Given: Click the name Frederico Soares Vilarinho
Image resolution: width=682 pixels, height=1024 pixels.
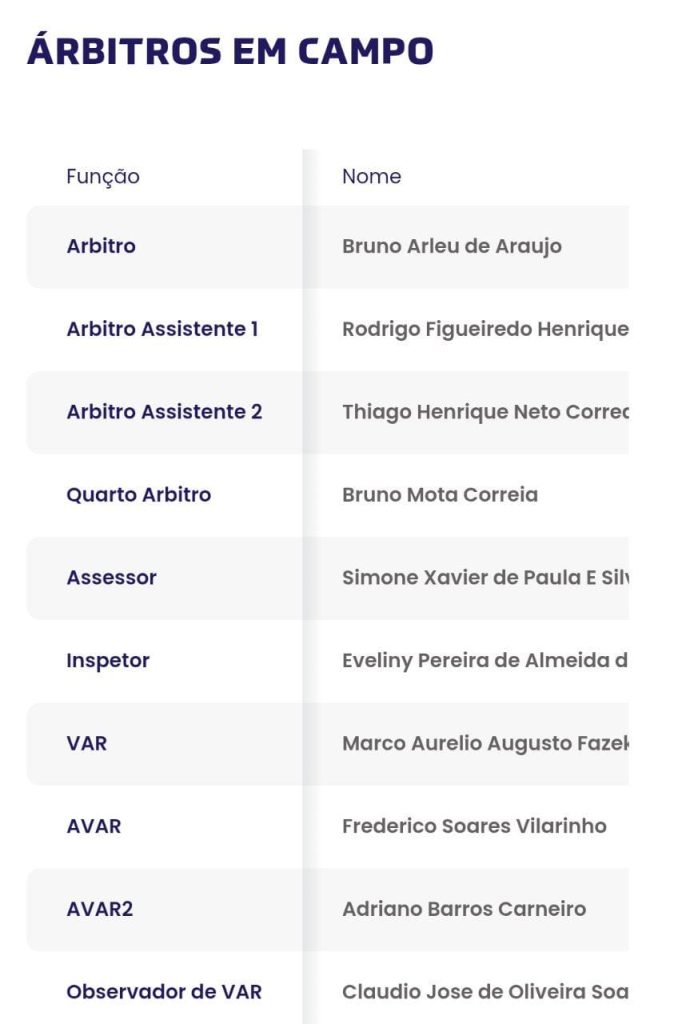Looking at the screenshot, I should tap(474, 827).
